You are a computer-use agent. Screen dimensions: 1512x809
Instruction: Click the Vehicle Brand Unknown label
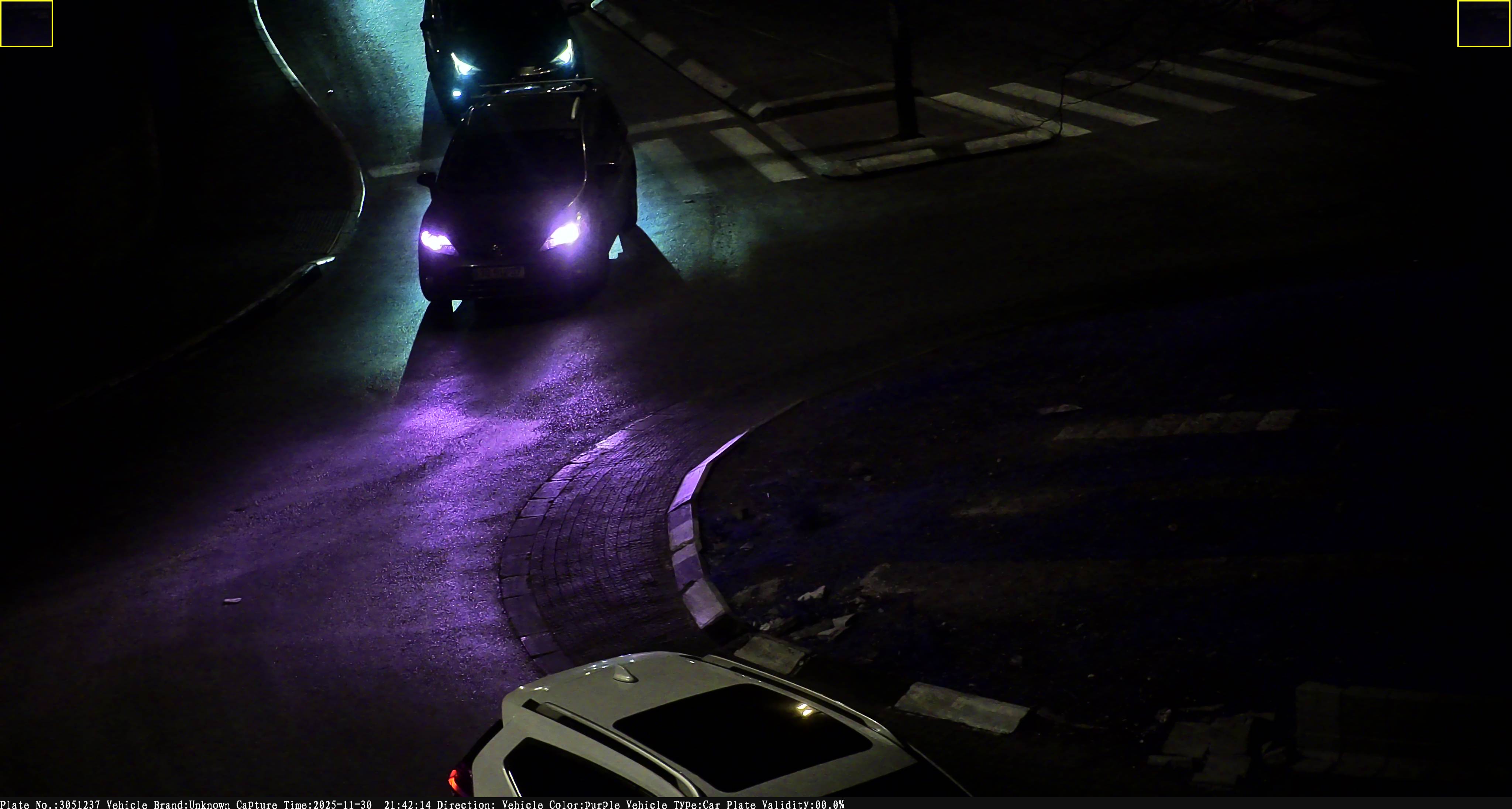(x=168, y=804)
